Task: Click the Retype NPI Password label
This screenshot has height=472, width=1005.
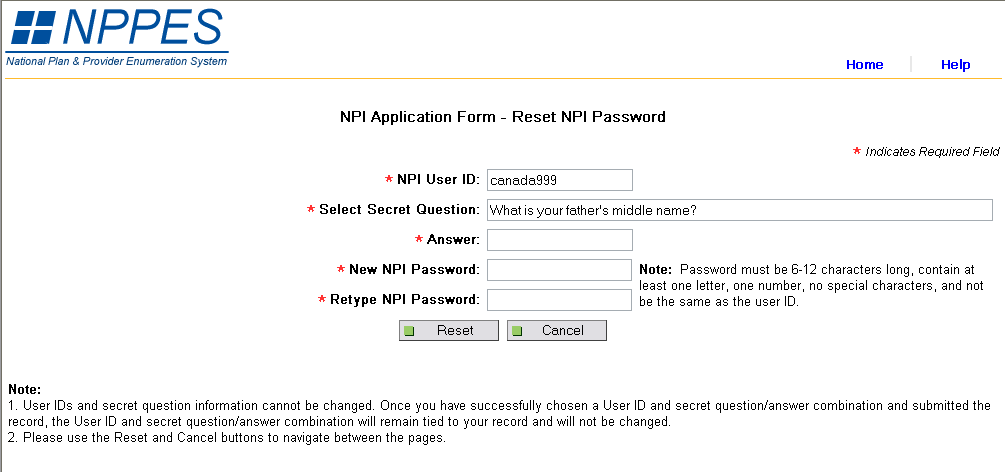Action: 405,300
